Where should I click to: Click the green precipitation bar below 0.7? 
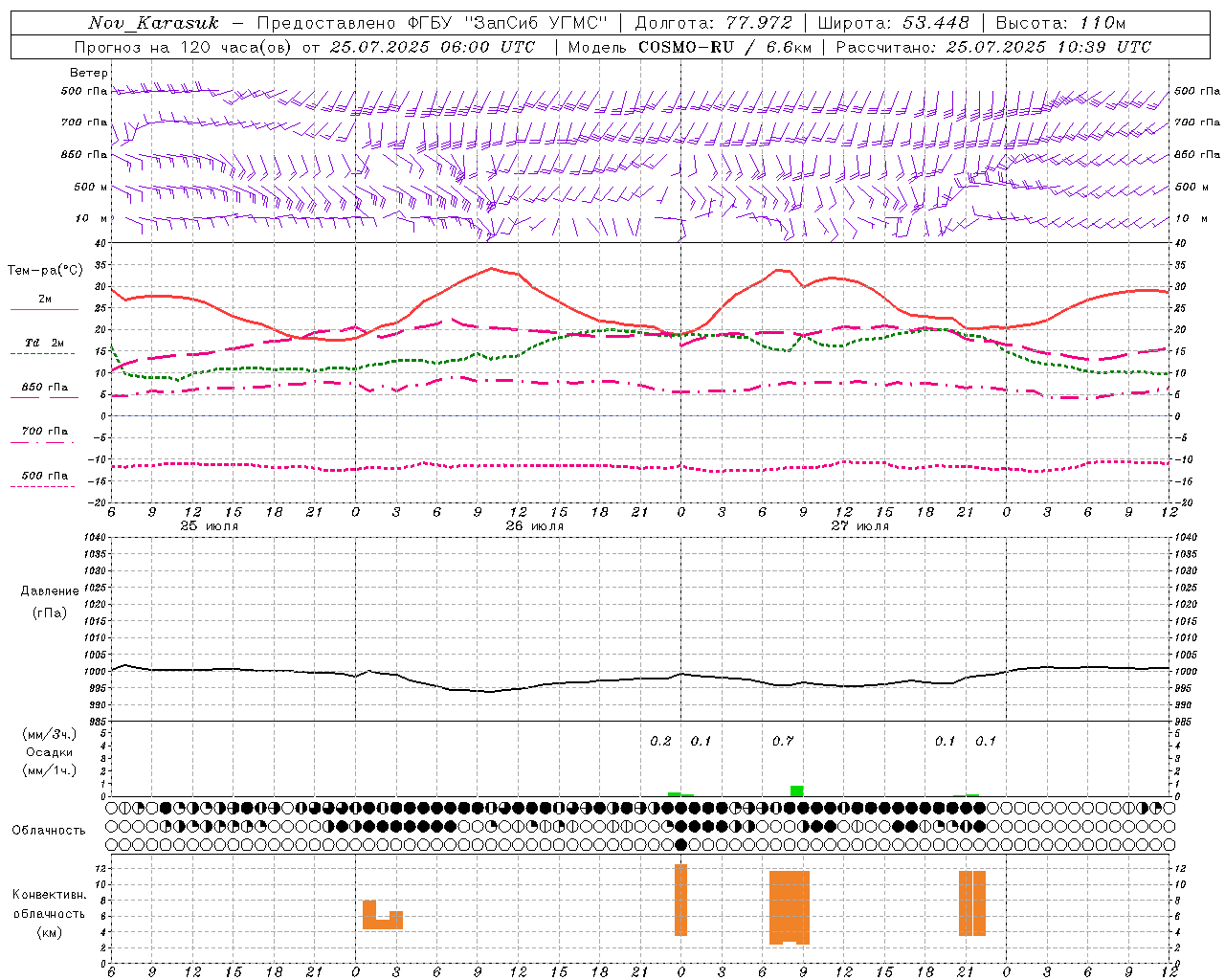(x=796, y=791)
